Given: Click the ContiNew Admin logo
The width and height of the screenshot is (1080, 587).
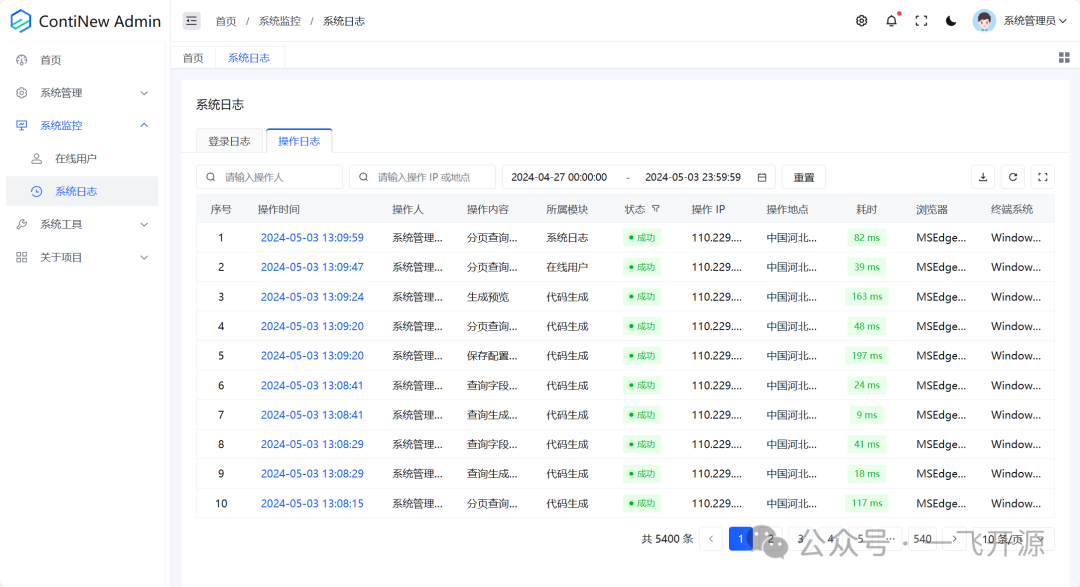Looking at the screenshot, I should click(x=84, y=20).
